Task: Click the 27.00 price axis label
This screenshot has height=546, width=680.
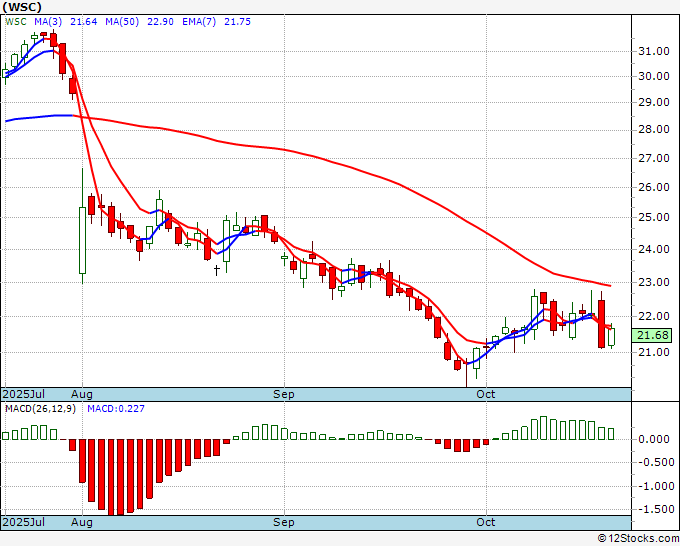Action: click(x=654, y=158)
